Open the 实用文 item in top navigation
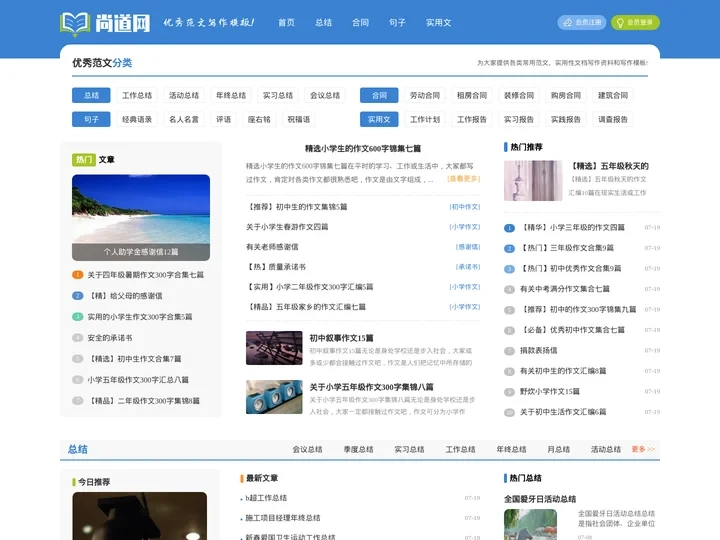The height and width of the screenshot is (540, 720). (439, 22)
